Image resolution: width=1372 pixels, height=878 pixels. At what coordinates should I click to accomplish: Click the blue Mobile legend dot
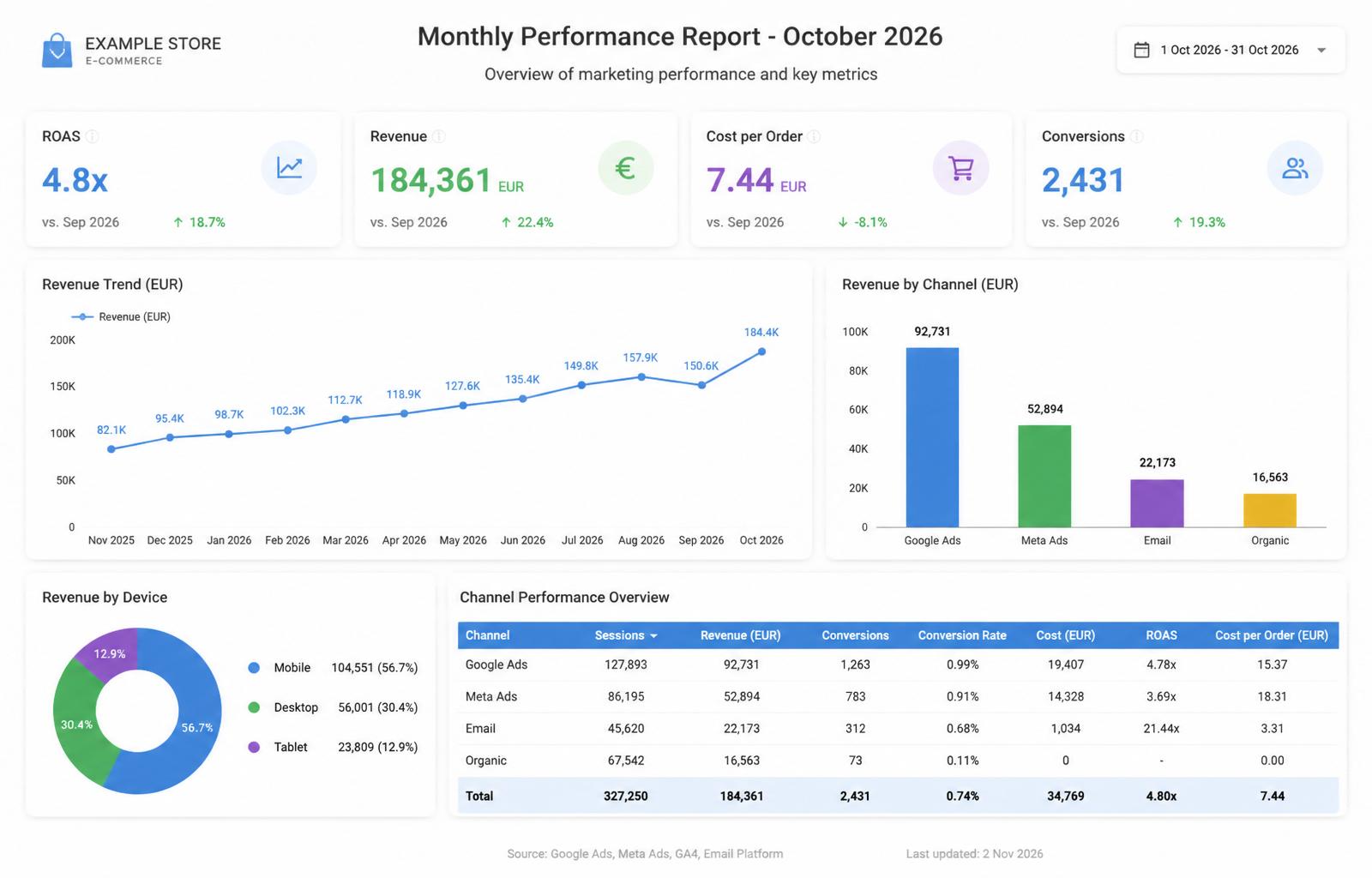pyautogui.click(x=254, y=668)
